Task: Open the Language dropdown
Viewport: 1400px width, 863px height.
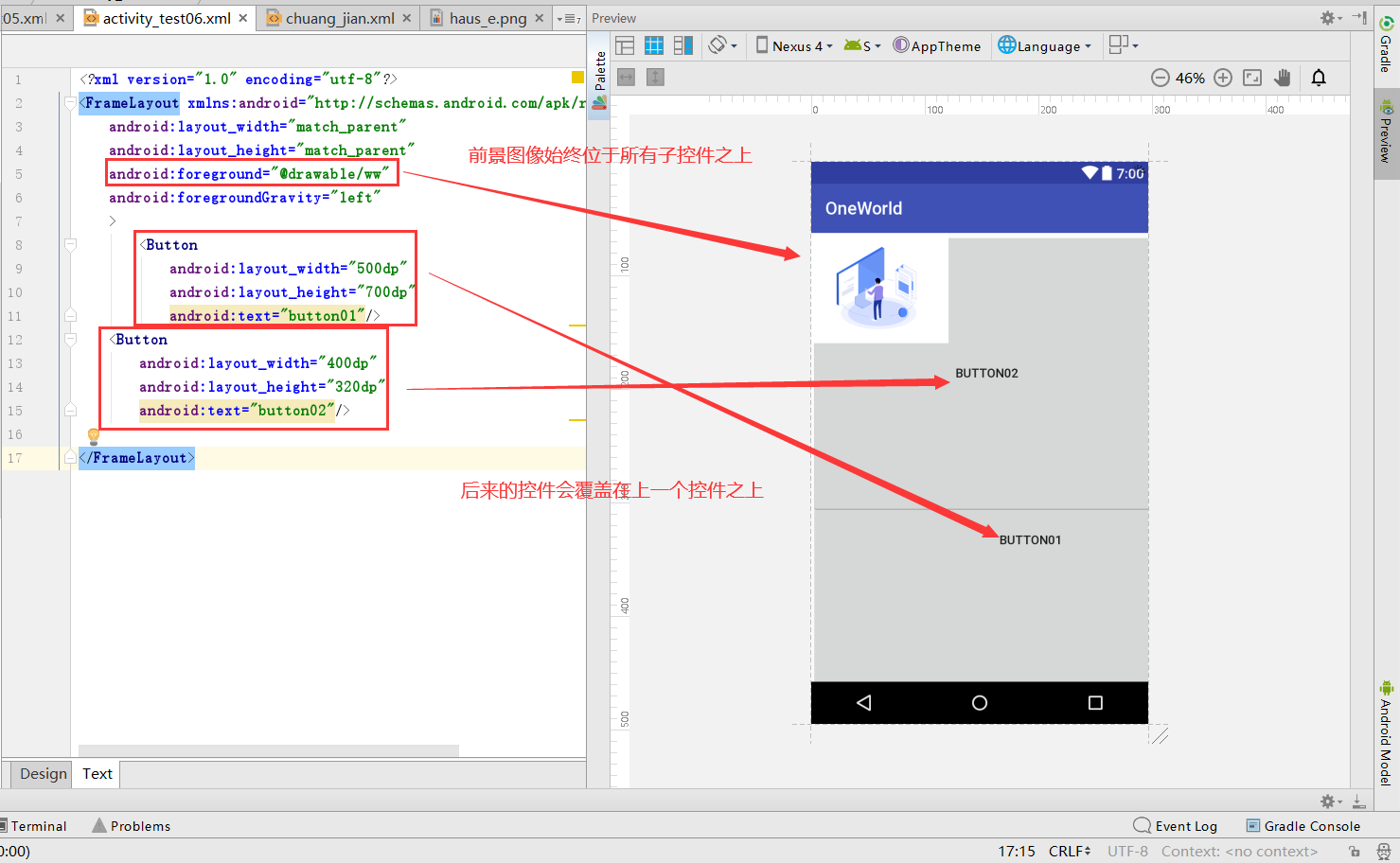Action: click(x=1045, y=45)
